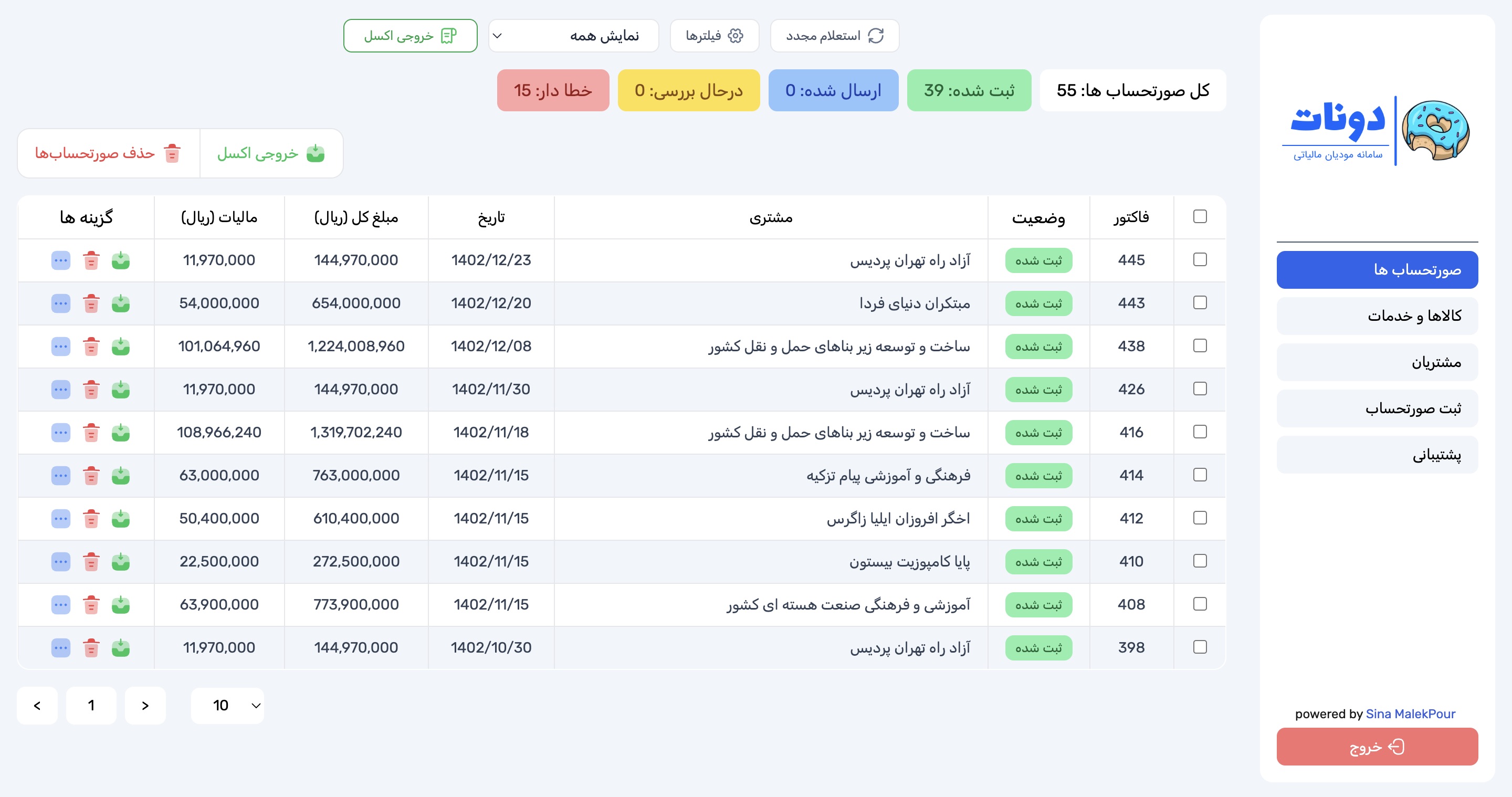Check the box for invoice 445
Screen dimensions: 1512x797
coord(1200,259)
